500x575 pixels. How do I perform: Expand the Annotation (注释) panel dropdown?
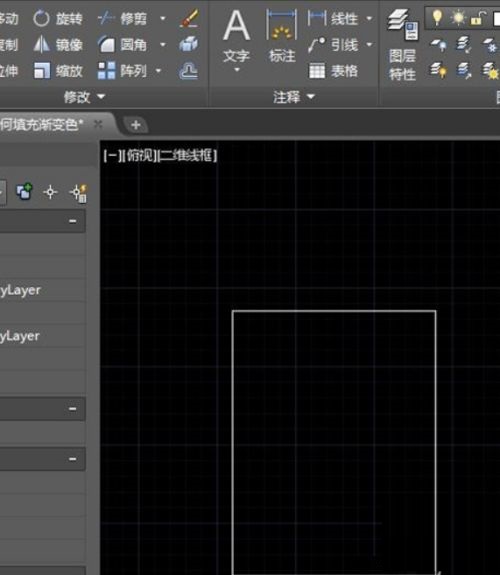294,97
